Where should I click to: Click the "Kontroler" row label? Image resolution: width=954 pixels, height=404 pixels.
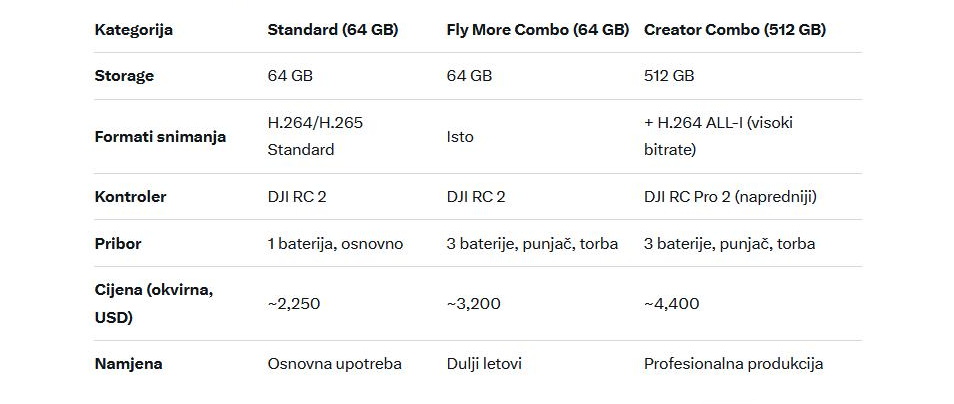pyautogui.click(x=130, y=196)
